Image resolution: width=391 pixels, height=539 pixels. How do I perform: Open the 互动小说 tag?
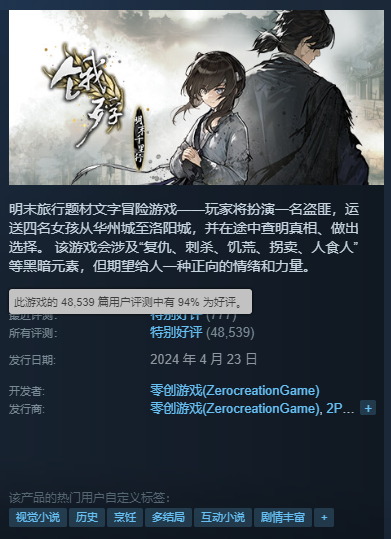223,517
